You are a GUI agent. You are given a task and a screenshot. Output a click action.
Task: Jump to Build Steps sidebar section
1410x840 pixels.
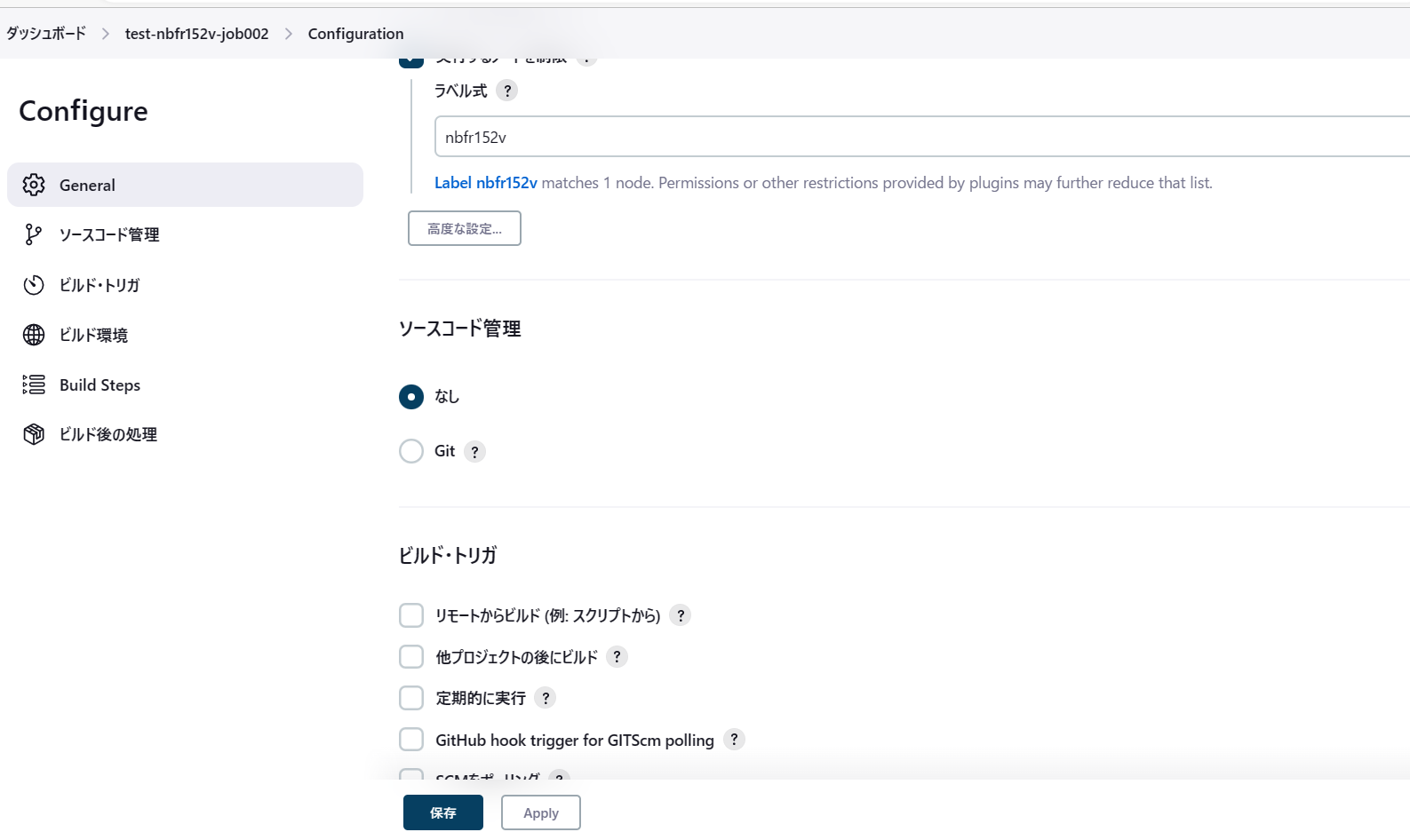pyautogui.click(x=185, y=384)
